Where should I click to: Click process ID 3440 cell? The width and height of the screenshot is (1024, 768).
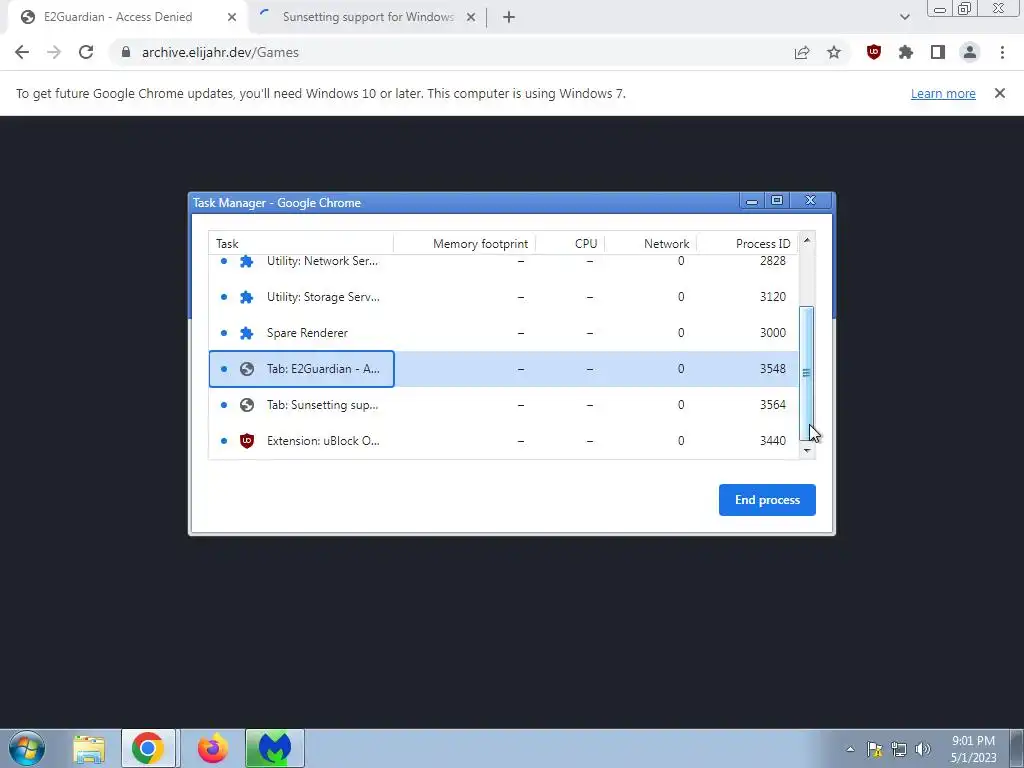tap(773, 440)
